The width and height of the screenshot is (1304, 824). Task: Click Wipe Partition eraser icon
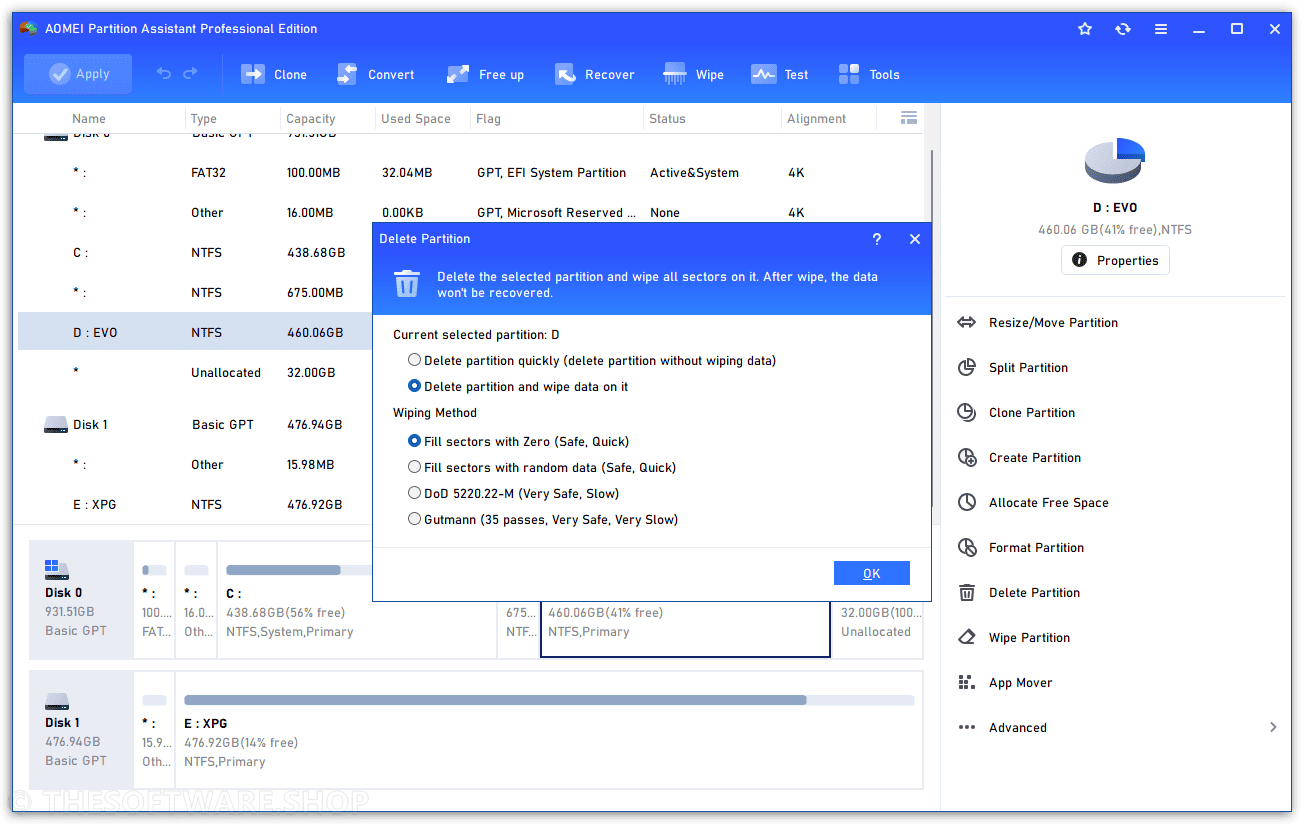(966, 637)
